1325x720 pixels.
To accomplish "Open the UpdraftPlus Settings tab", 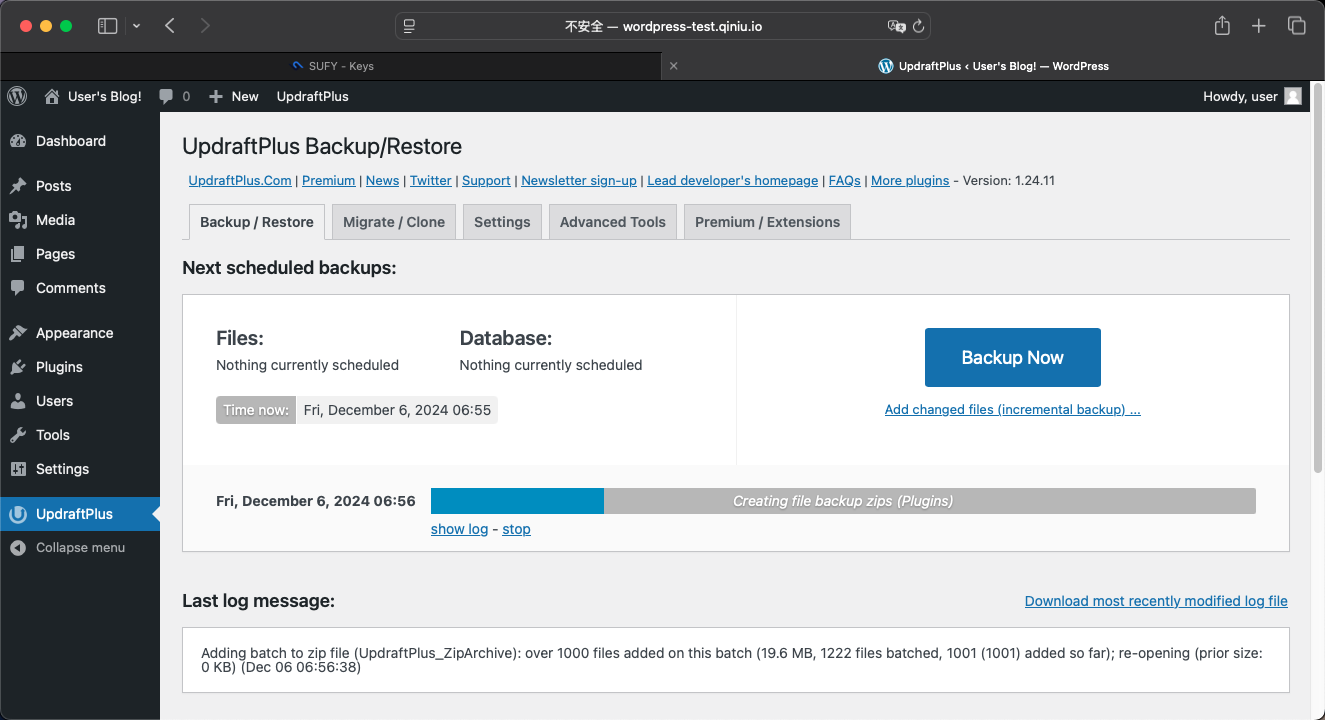I will pyautogui.click(x=502, y=222).
